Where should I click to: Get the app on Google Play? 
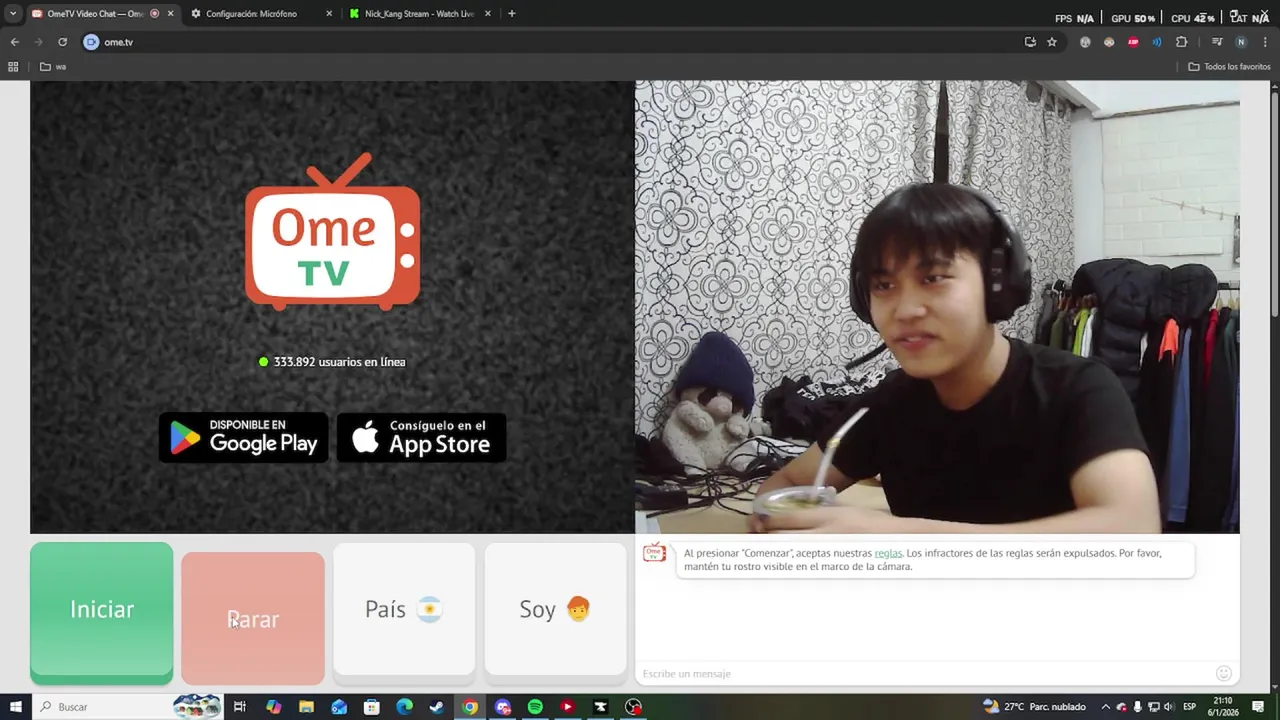244,438
